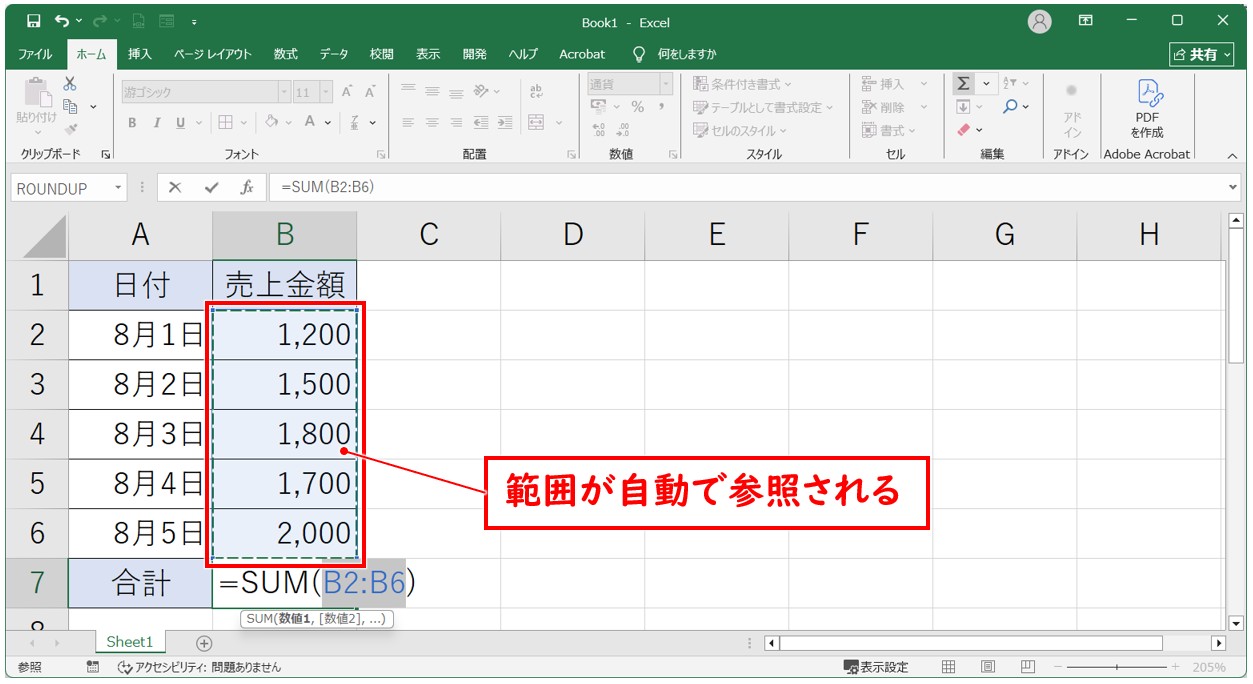1253x684 pixels.
Task: Toggle middle vertical alignment
Action: (433, 91)
